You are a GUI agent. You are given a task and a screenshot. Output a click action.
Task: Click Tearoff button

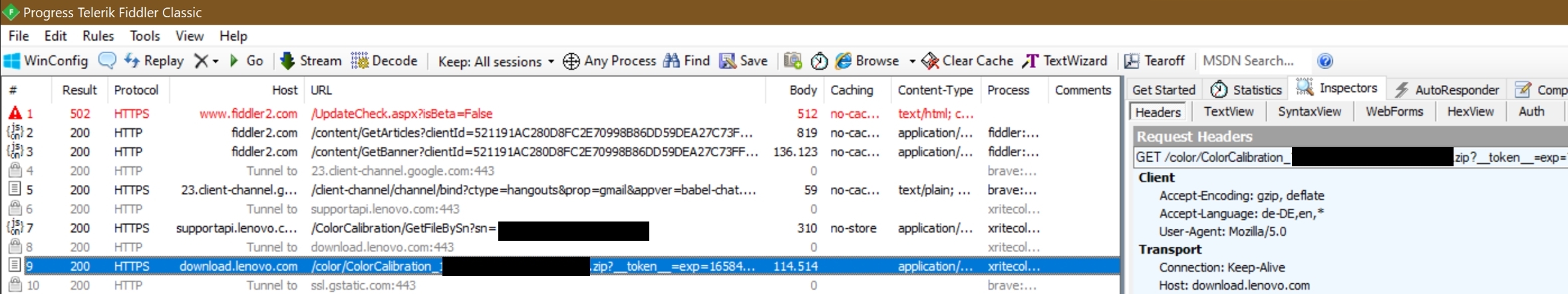tap(1154, 61)
